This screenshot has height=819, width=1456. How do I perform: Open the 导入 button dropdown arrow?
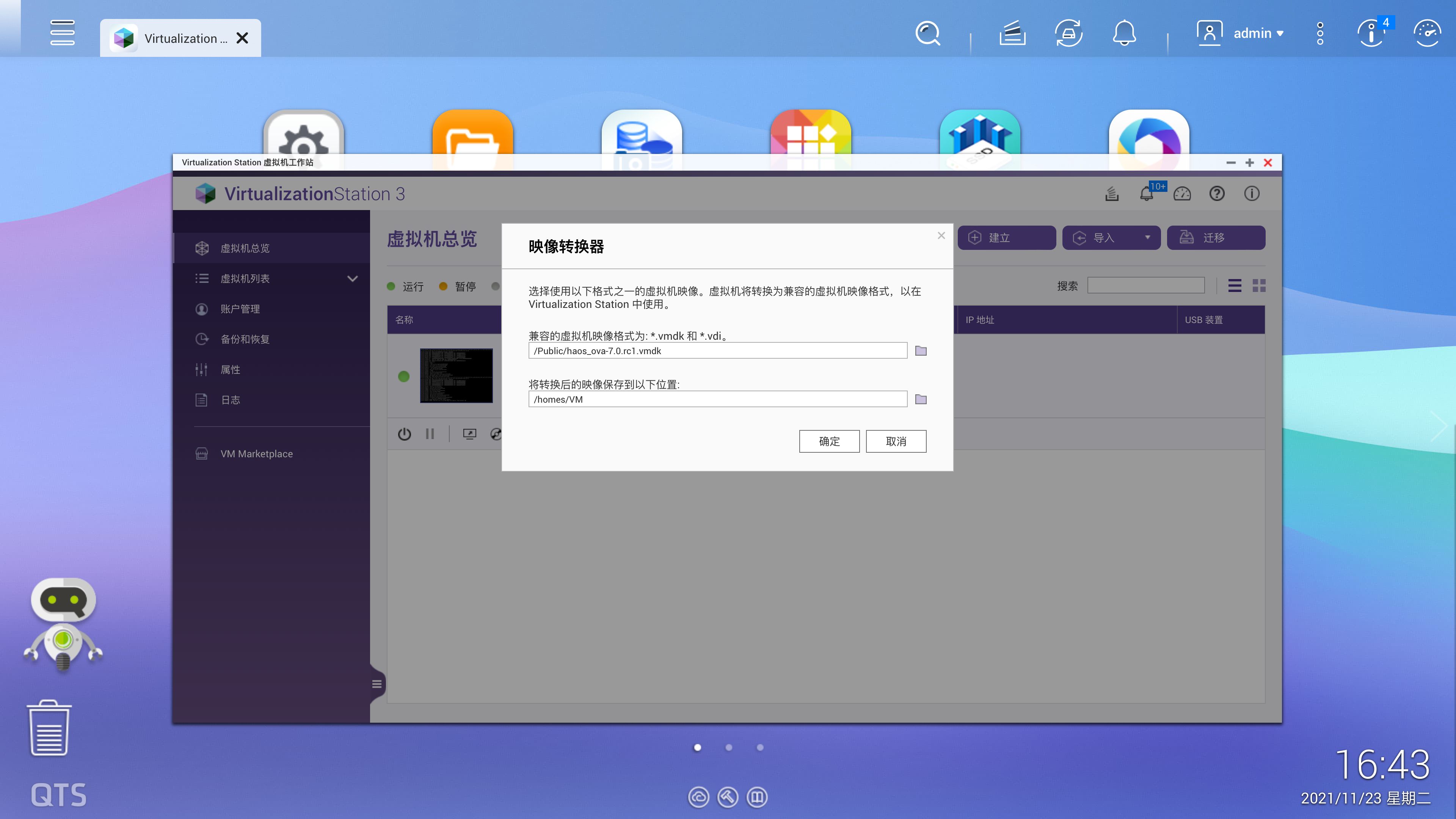point(1147,237)
